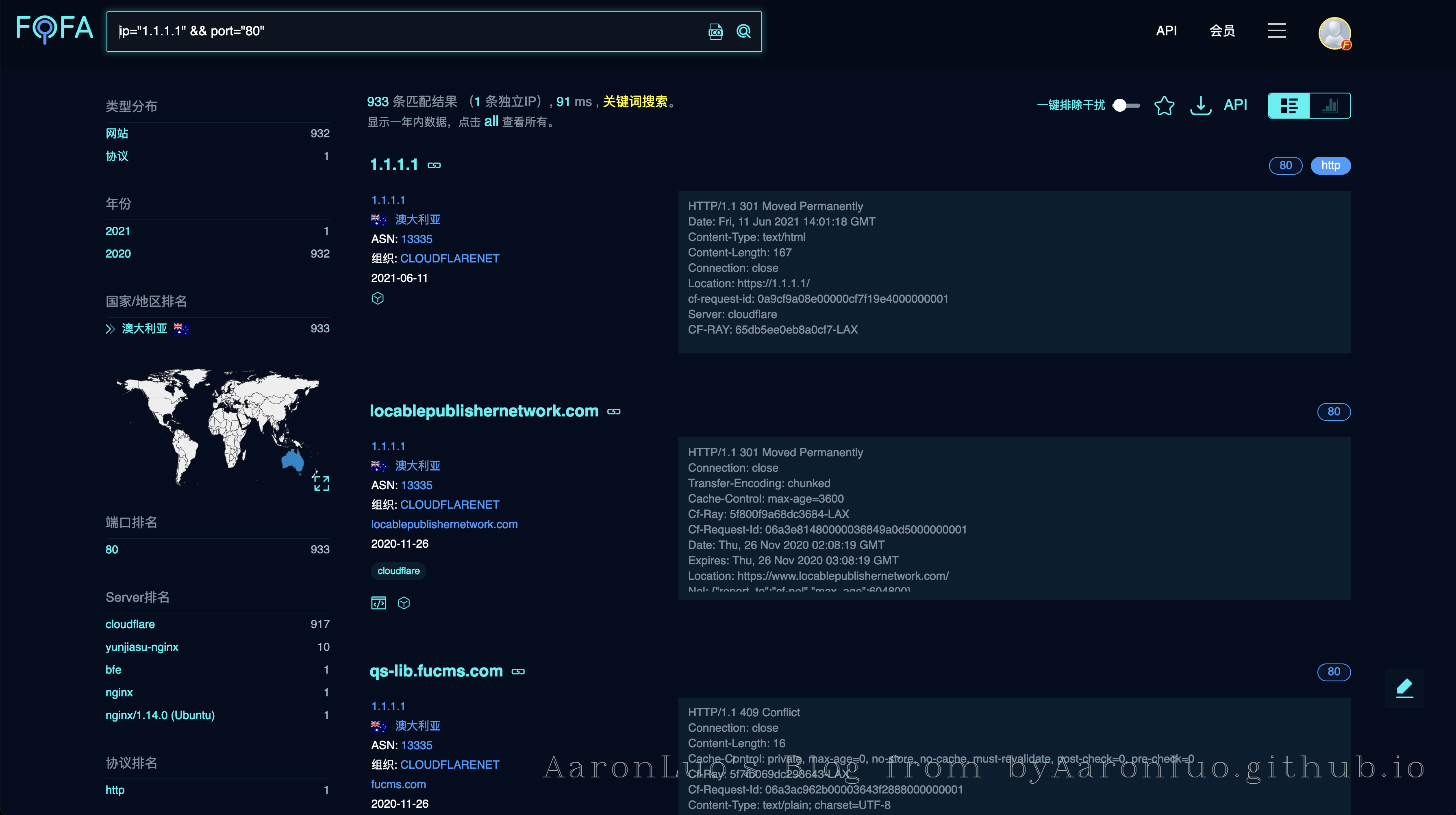Open the 会员 menu item
This screenshot has width=1456, height=815.
click(x=1222, y=31)
